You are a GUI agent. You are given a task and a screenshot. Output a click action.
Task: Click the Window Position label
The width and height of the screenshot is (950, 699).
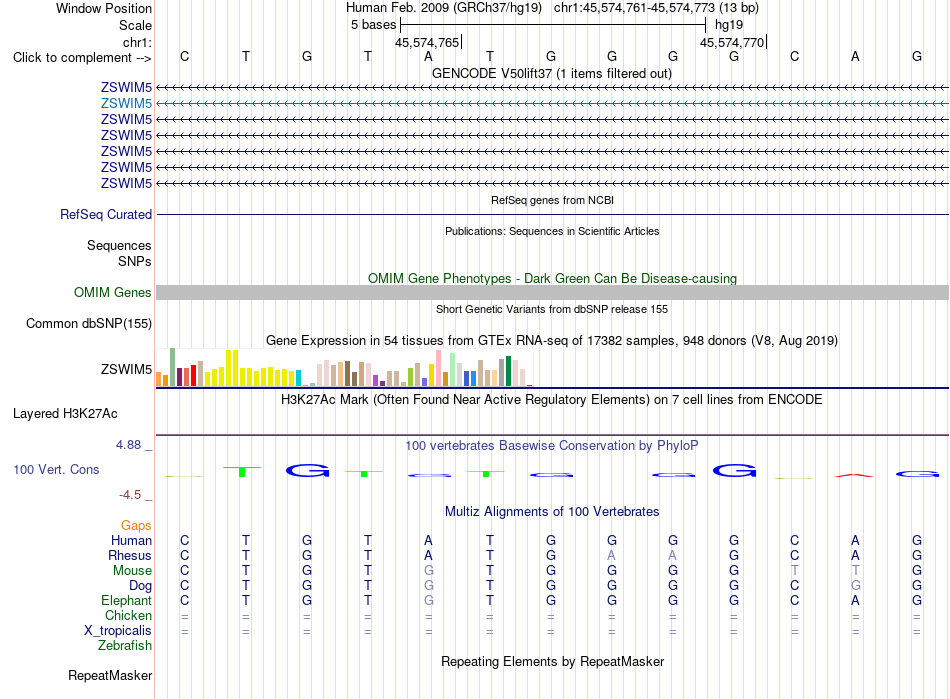point(104,8)
